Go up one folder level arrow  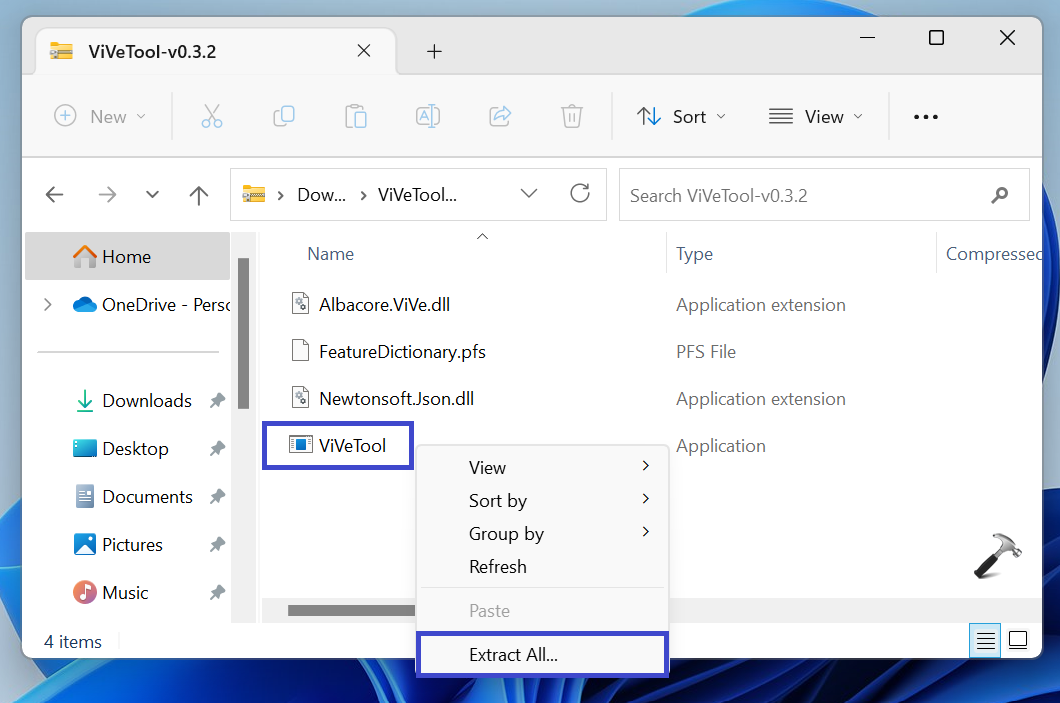(199, 196)
